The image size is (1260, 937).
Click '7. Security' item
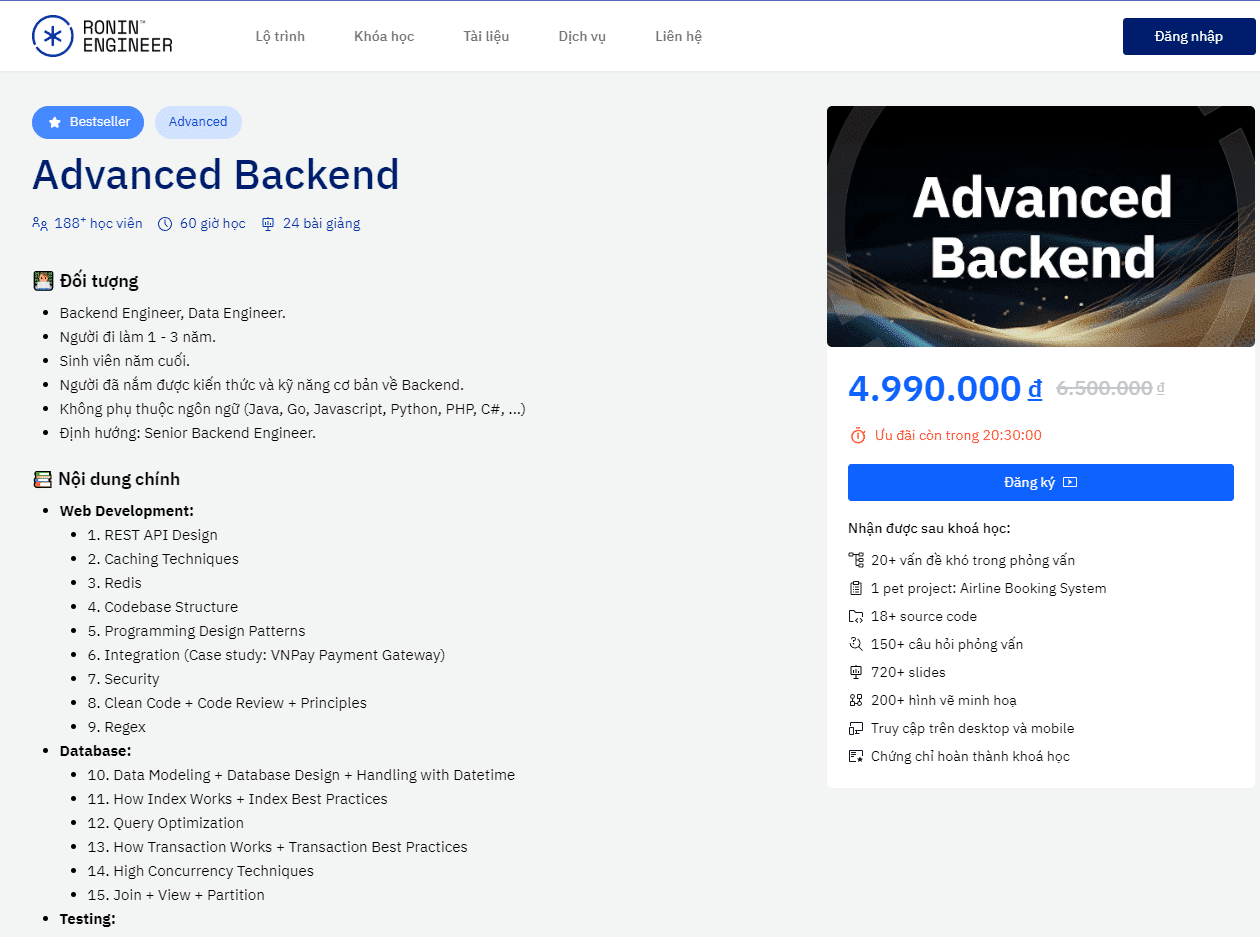point(123,679)
